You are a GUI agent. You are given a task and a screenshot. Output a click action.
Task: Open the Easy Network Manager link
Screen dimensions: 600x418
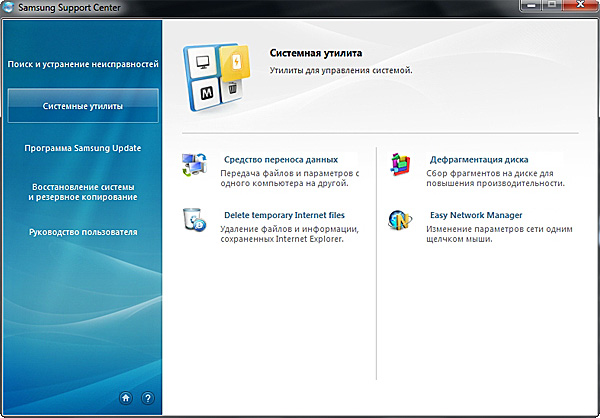[x=476, y=215]
